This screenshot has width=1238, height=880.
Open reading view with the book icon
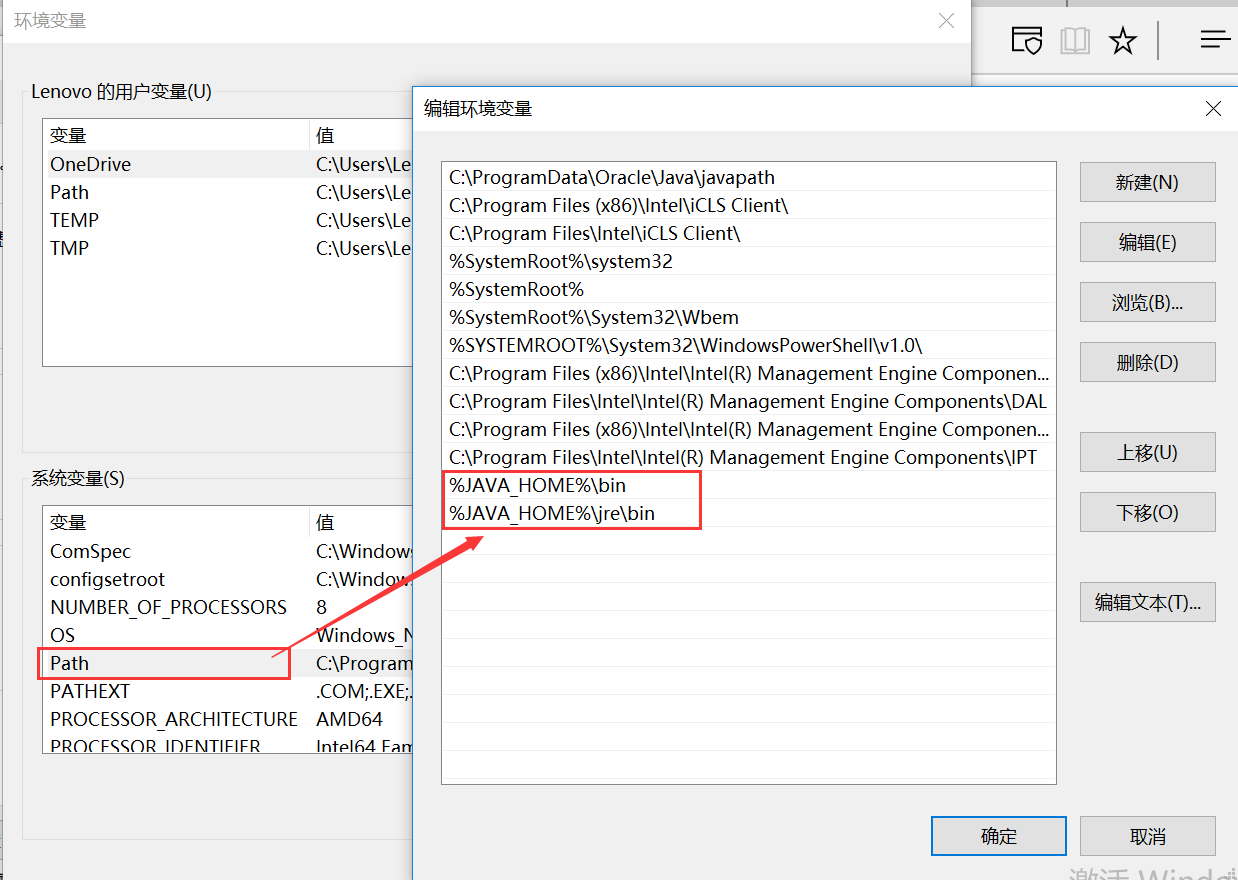point(1075,40)
